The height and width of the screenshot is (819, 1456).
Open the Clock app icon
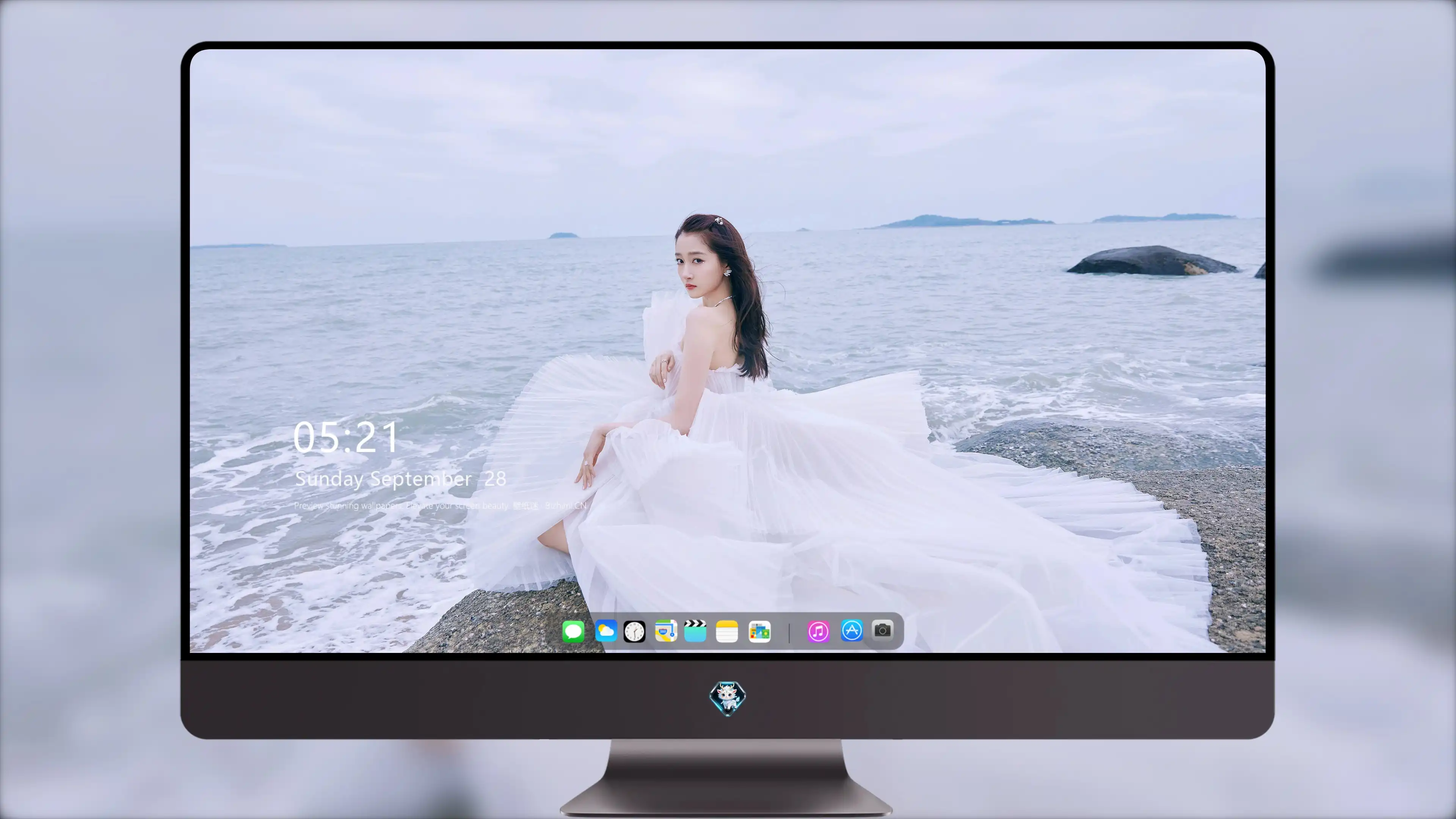pos(634,631)
